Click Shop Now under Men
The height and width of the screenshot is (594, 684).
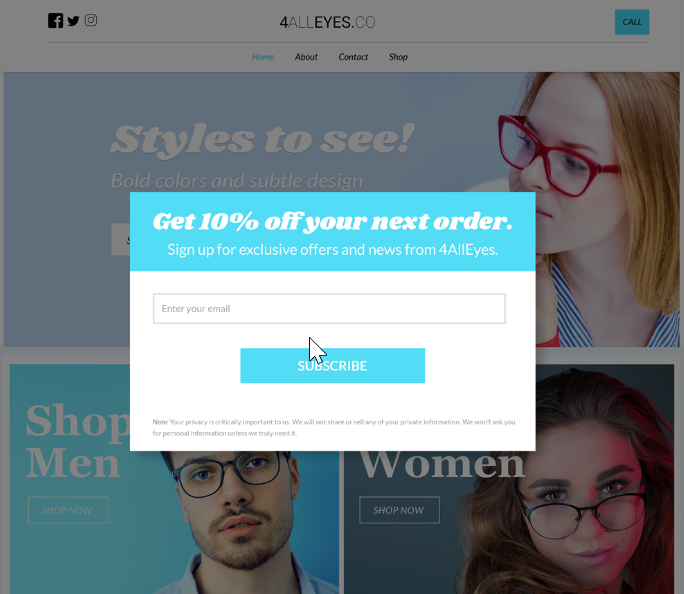tap(68, 510)
